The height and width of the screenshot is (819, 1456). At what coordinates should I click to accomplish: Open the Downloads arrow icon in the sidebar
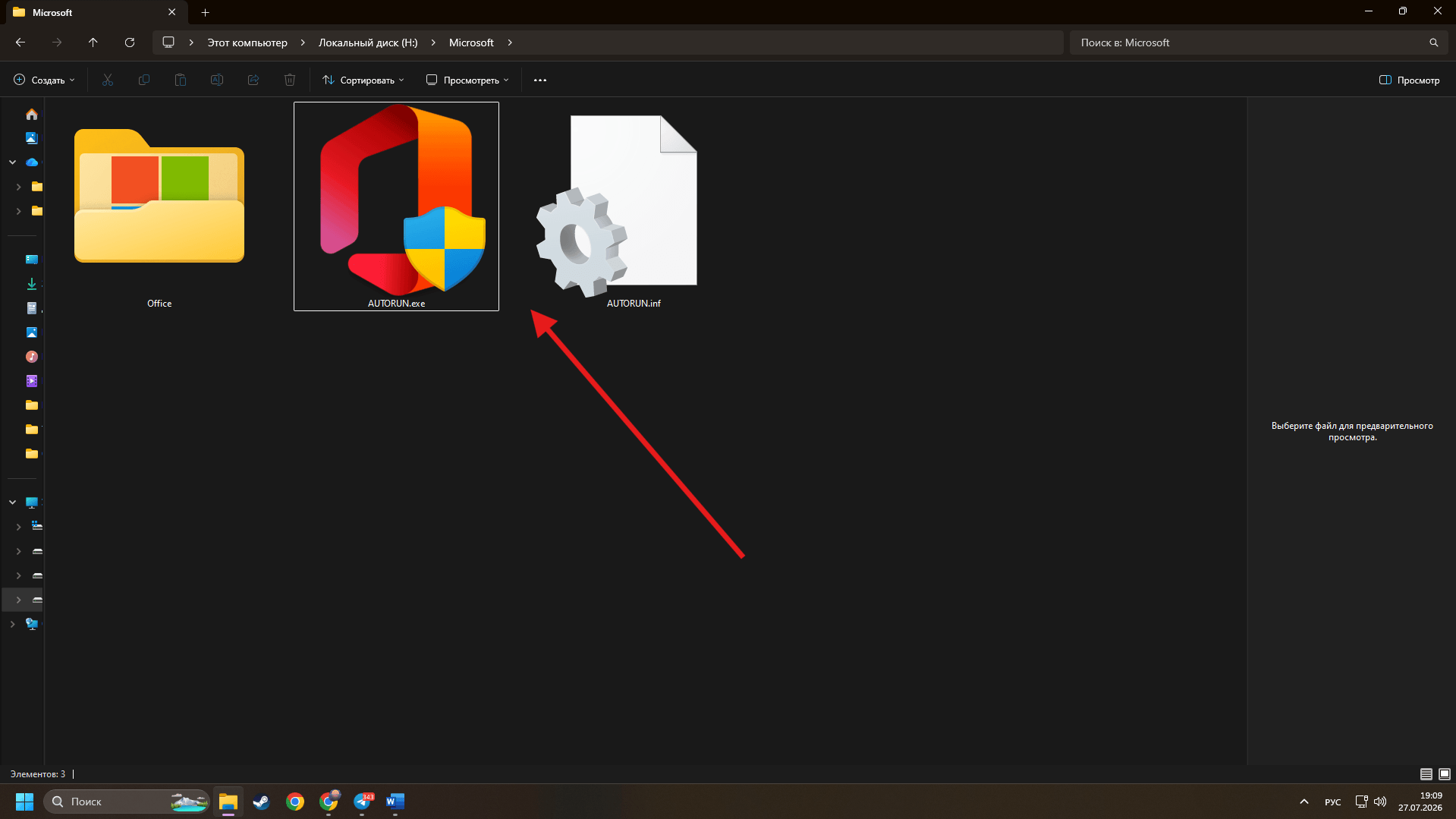click(x=31, y=284)
